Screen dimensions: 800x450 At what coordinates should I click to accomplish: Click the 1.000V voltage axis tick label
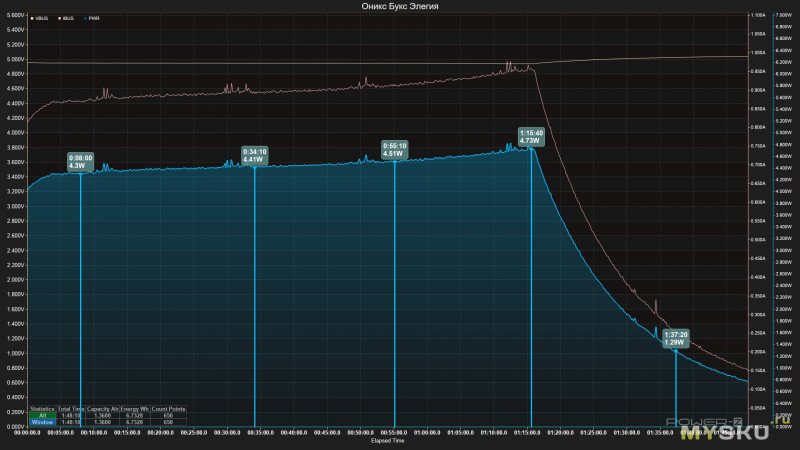(x=15, y=354)
